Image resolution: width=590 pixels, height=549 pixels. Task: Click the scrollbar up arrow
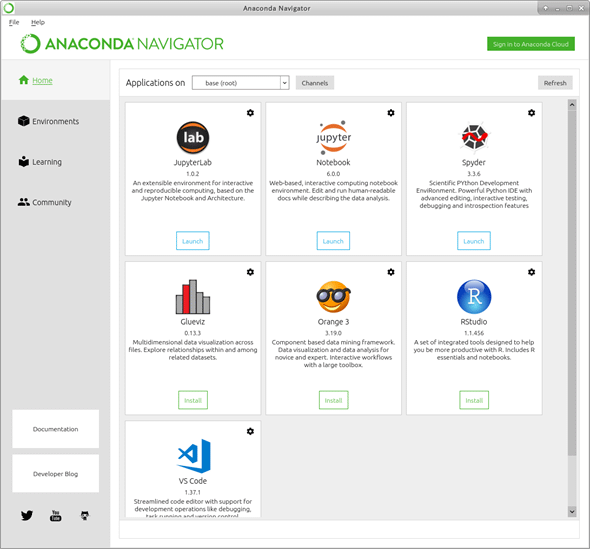(x=572, y=105)
